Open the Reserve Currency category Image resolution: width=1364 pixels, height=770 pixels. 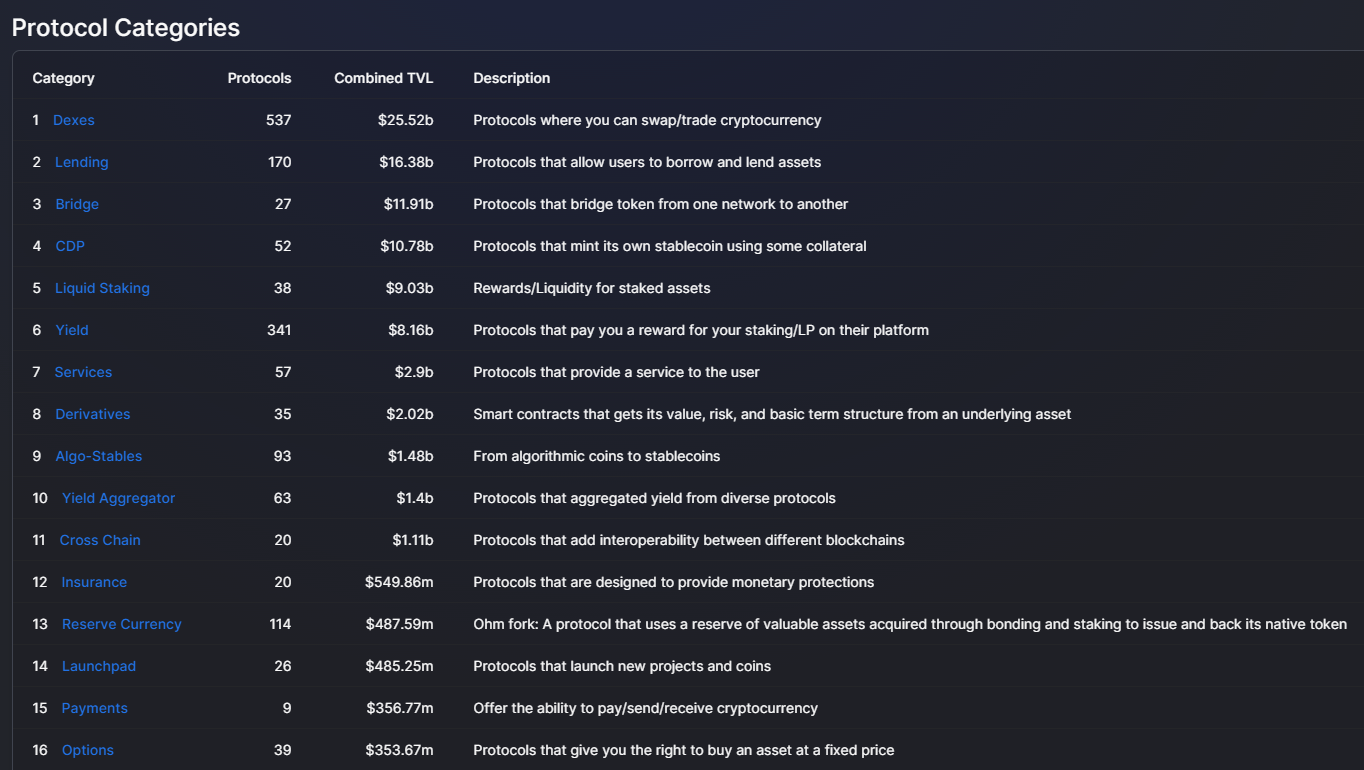pyautogui.click(x=122, y=624)
